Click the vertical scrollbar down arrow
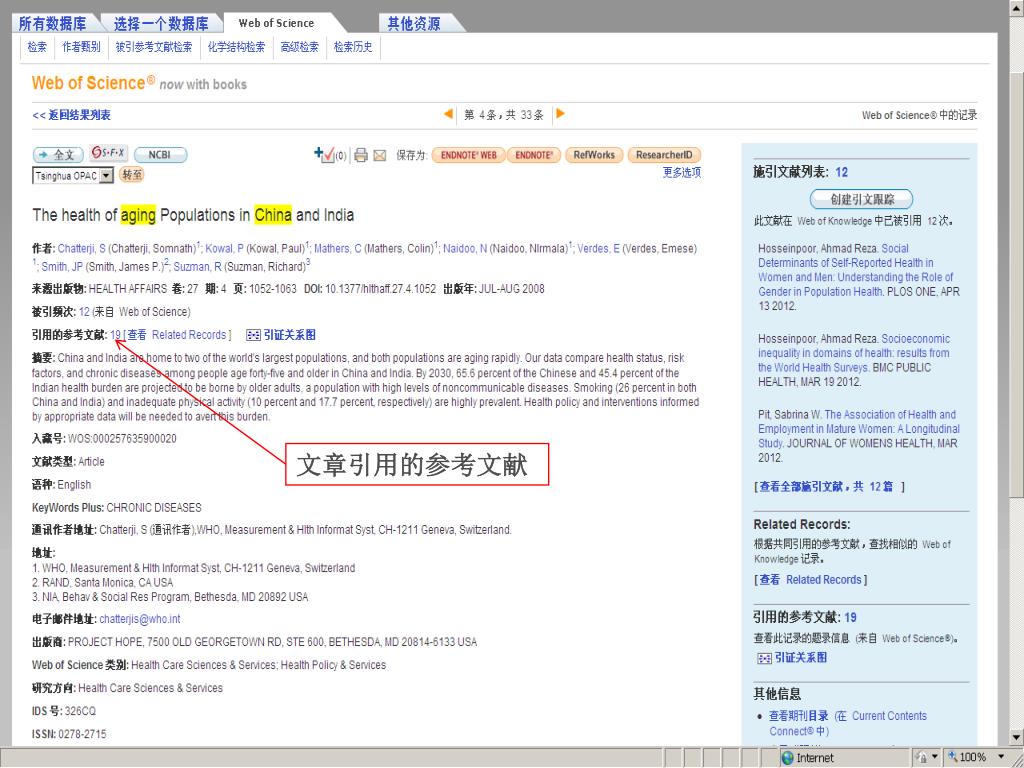 point(1017,738)
